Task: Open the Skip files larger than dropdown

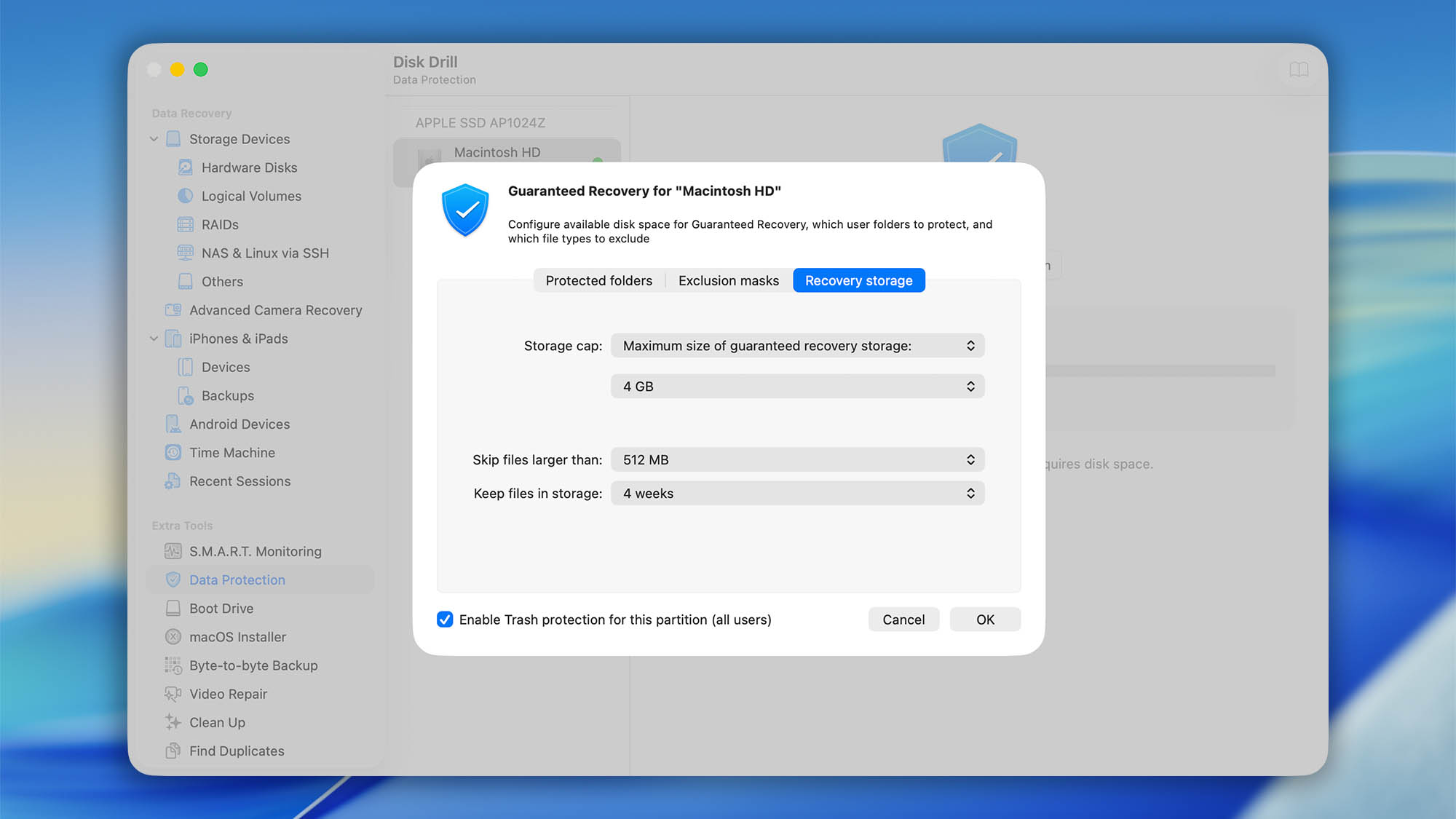Action: pos(798,460)
